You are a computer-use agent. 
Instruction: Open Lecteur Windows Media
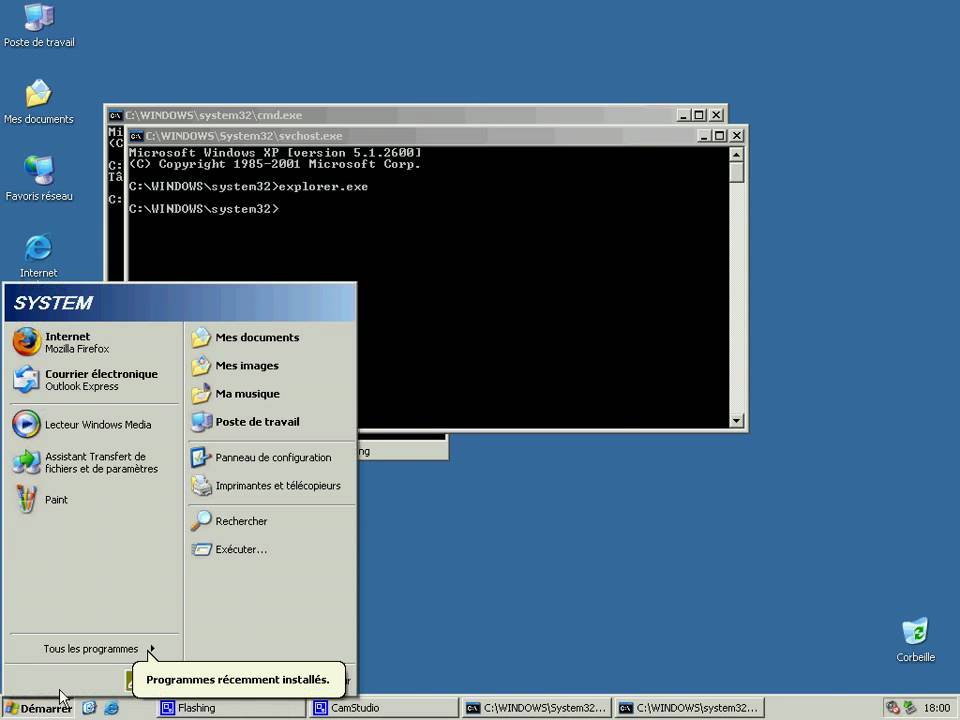point(94,424)
